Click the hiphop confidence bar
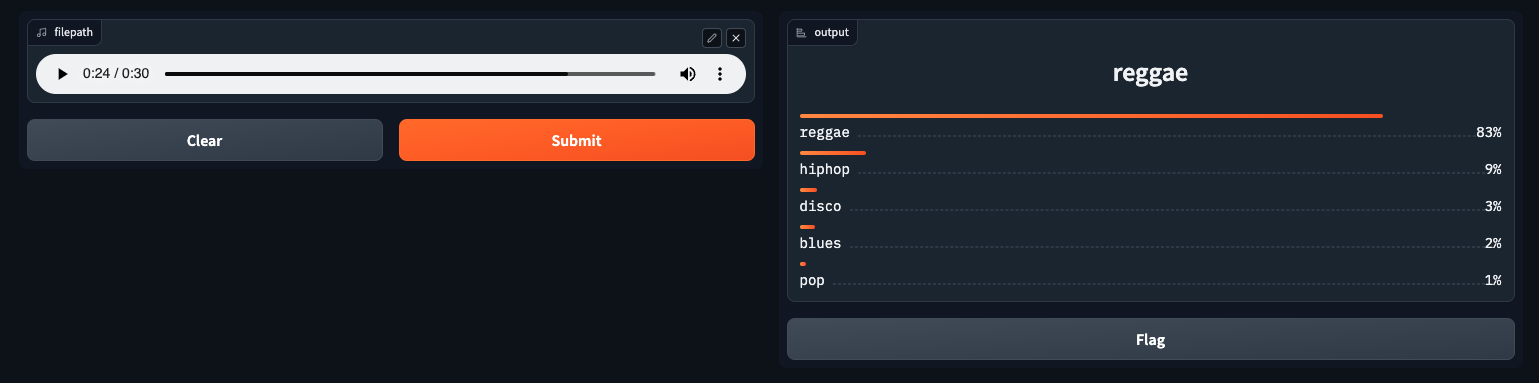The height and width of the screenshot is (383, 1539). point(833,153)
